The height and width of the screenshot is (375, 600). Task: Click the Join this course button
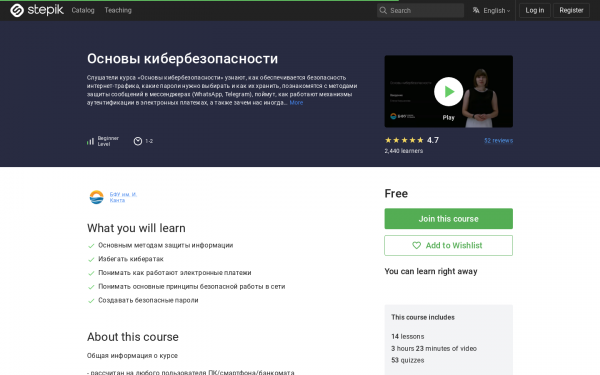point(448,218)
